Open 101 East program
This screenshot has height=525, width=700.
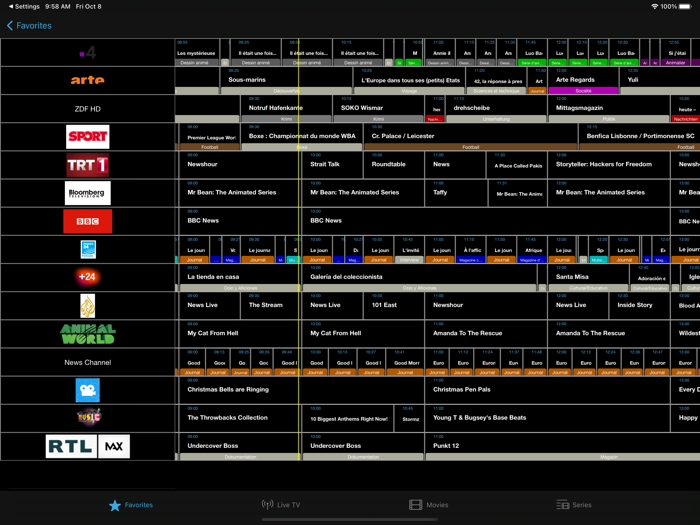[x=394, y=305]
